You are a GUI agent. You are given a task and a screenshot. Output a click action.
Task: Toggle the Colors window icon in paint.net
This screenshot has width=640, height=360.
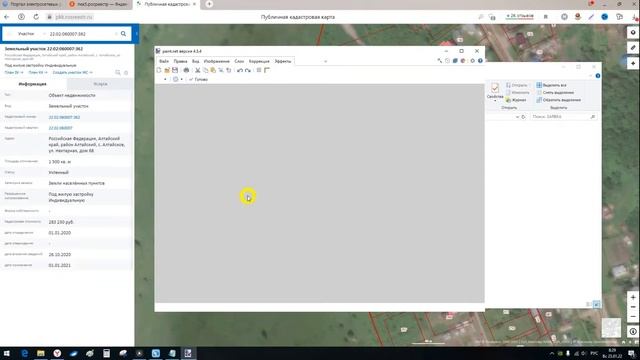463,61
